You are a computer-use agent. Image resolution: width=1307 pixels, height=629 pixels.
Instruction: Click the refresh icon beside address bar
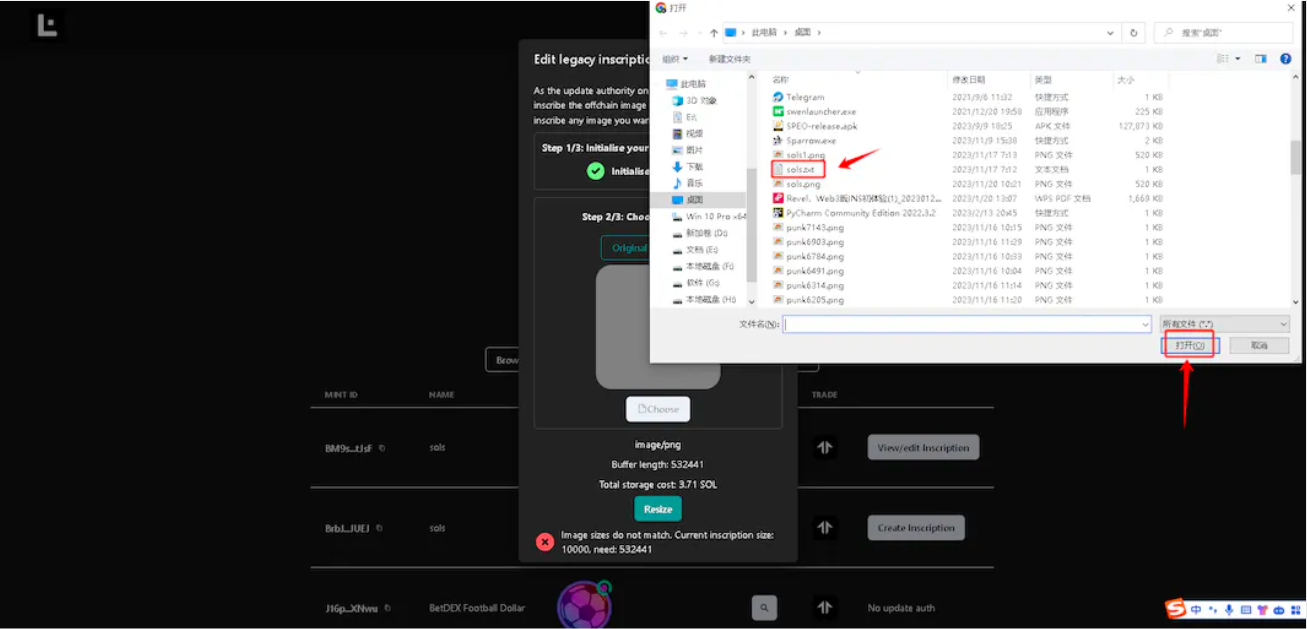pyautogui.click(x=1133, y=33)
